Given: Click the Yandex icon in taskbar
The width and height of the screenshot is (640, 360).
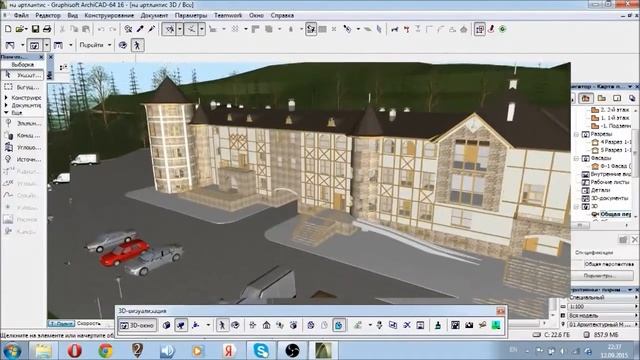Looking at the screenshot, I should point(229,350).
